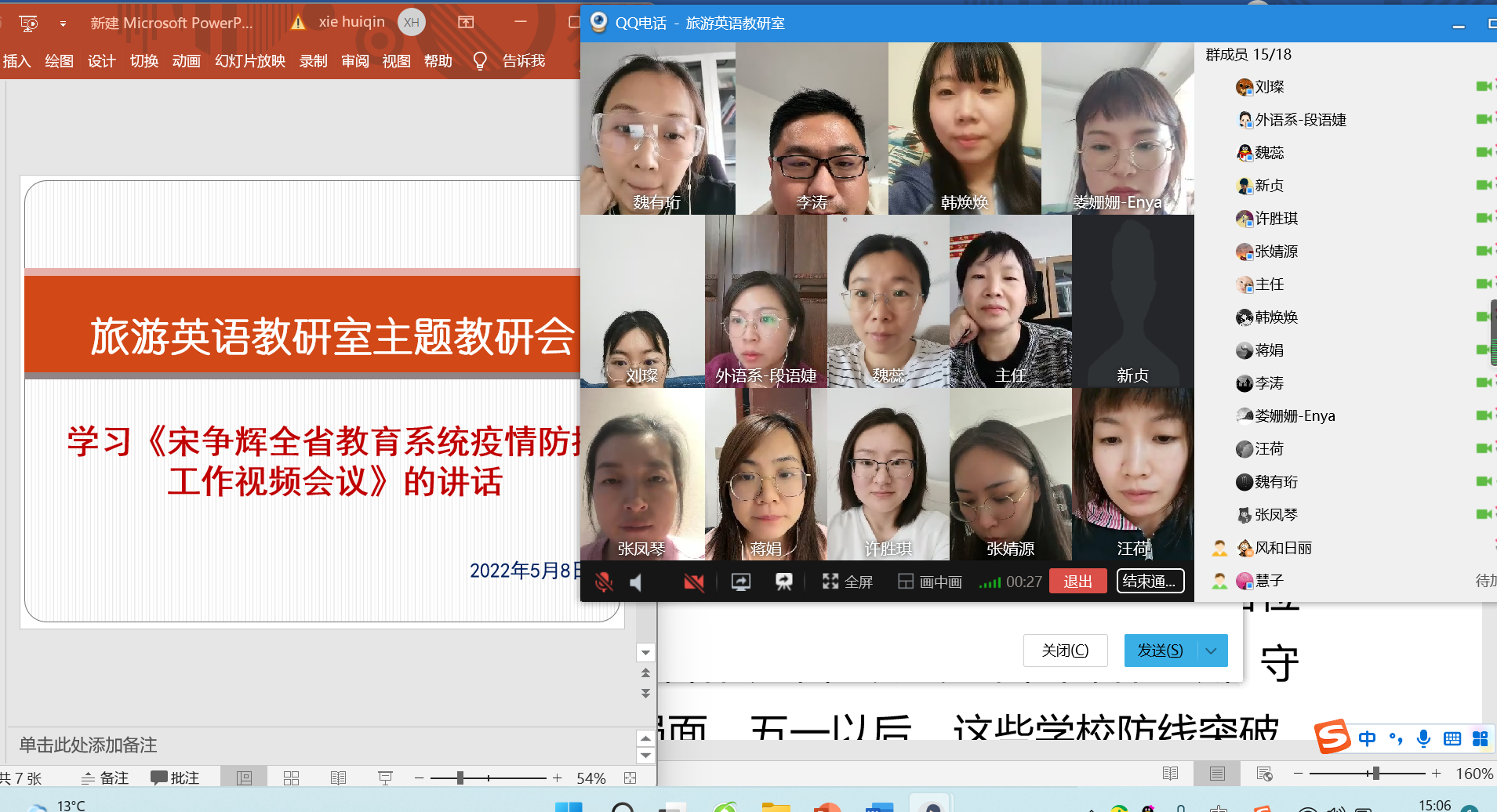Click the presentation demo whiteboard icon

pyautogui.click(x=783, y=582)
